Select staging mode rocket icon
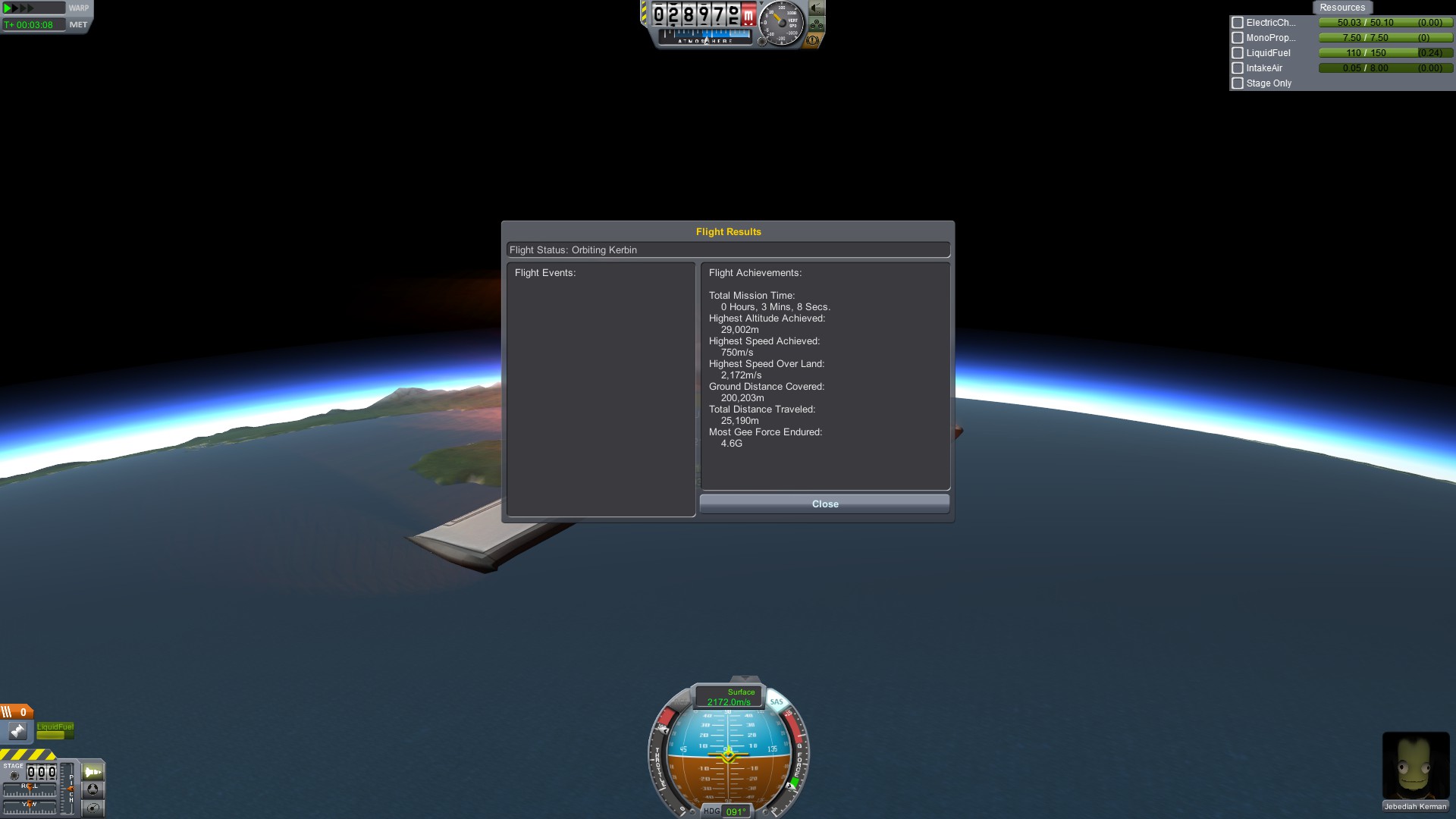Viewport: 1456px width, 819px height. tap(93, 772)
